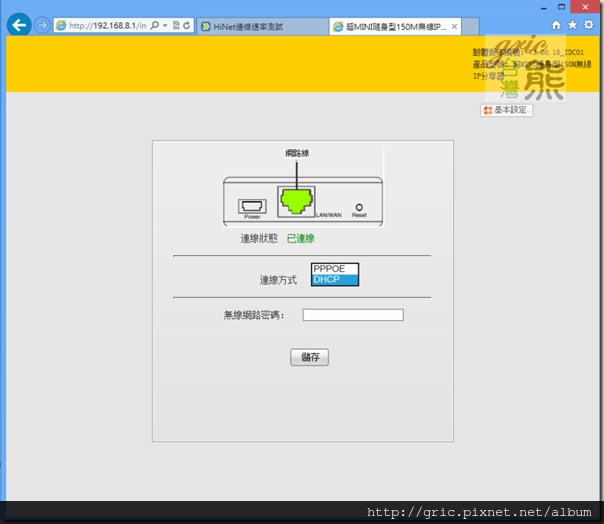Close the browser window

[x=585, y=7]
